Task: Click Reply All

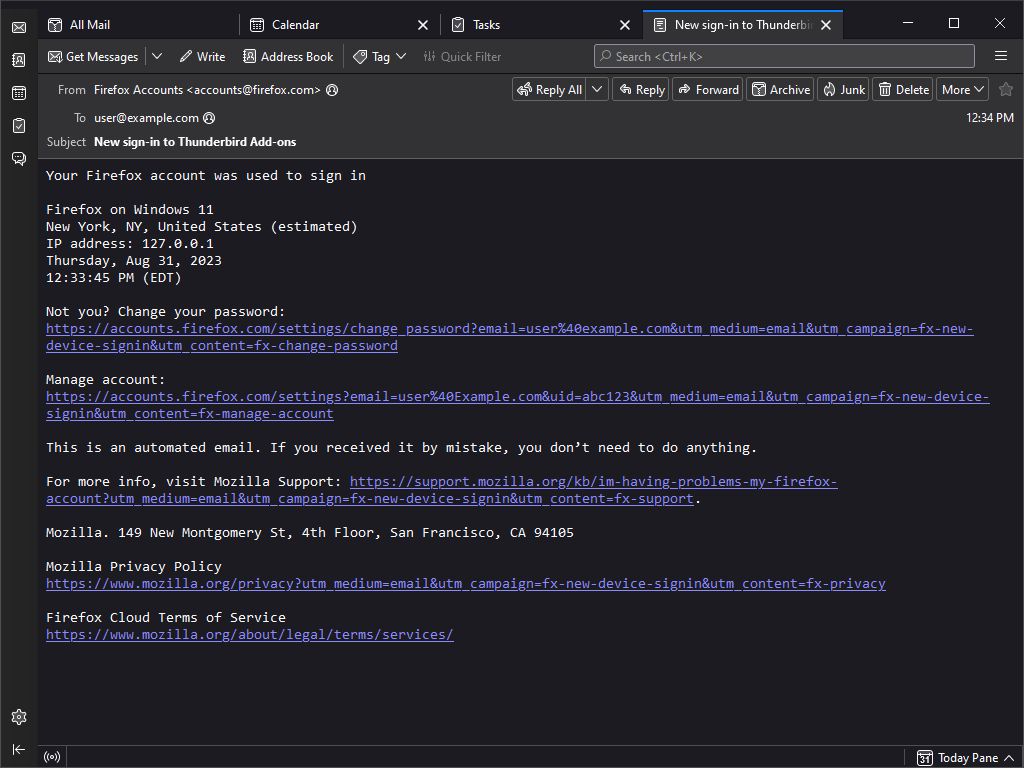Action: tap(550, 89)
